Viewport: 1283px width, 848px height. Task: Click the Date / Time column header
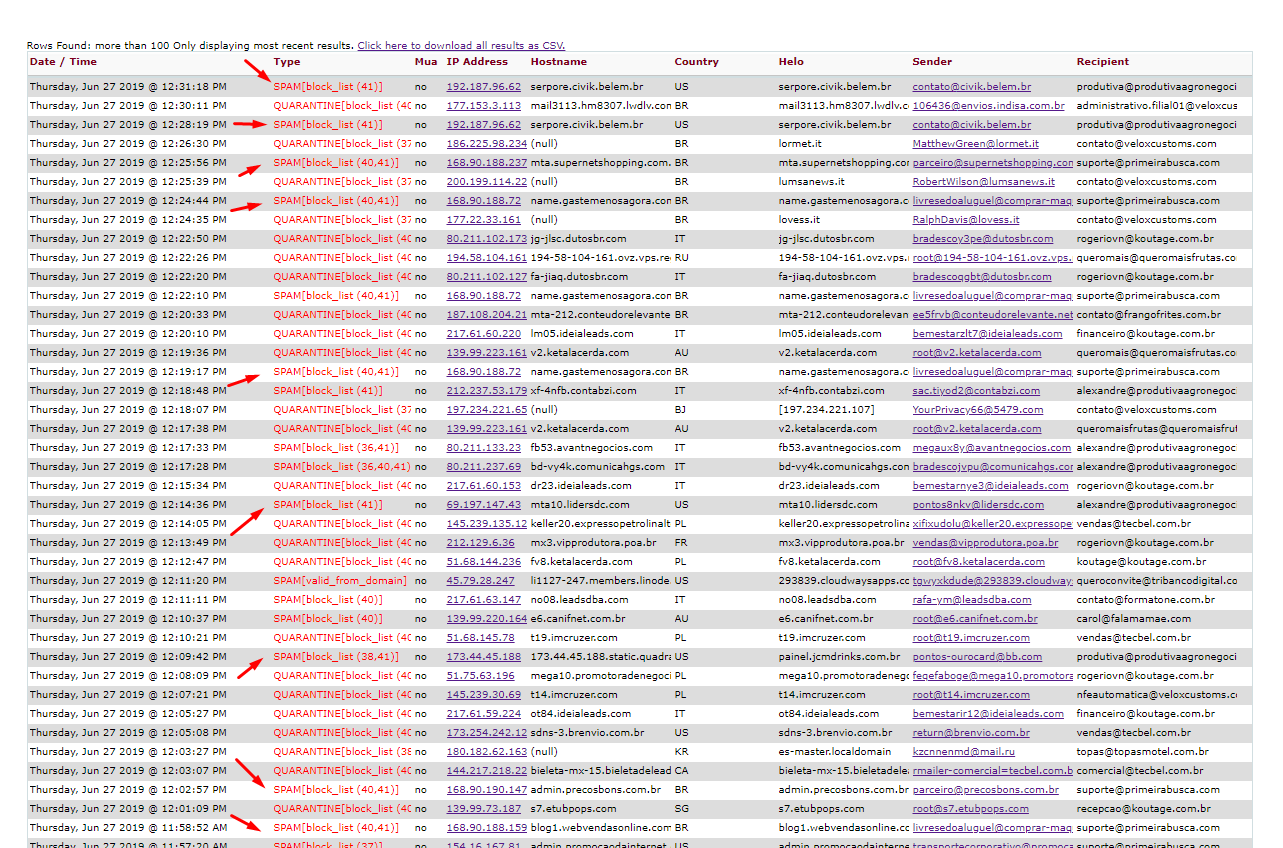[x=63, y=61]
